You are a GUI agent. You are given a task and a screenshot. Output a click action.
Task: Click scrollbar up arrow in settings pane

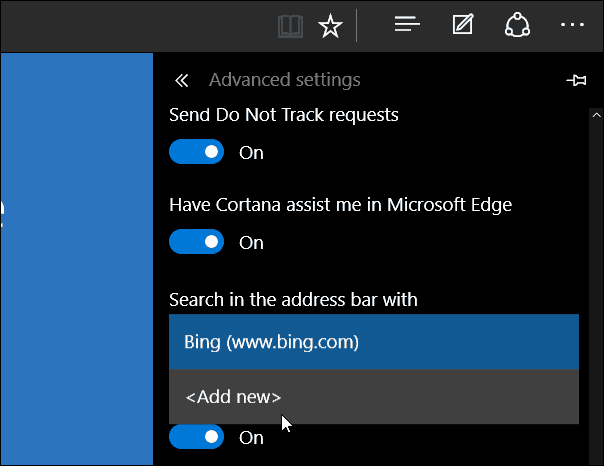[597, 115]
